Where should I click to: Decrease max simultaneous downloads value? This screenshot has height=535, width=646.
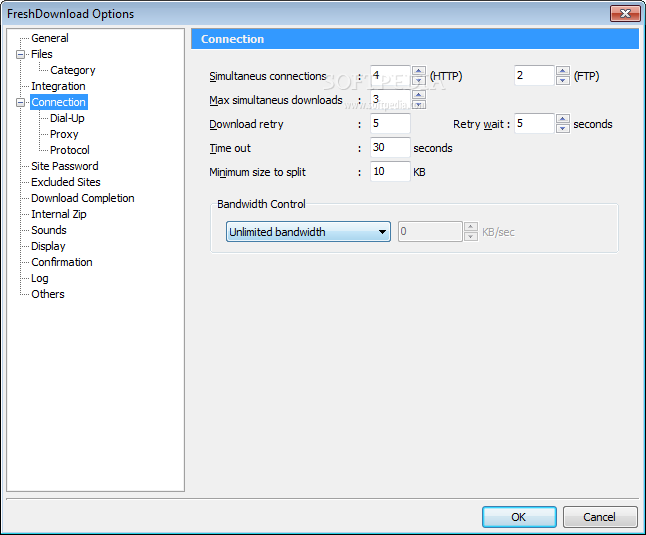point(419,104)
